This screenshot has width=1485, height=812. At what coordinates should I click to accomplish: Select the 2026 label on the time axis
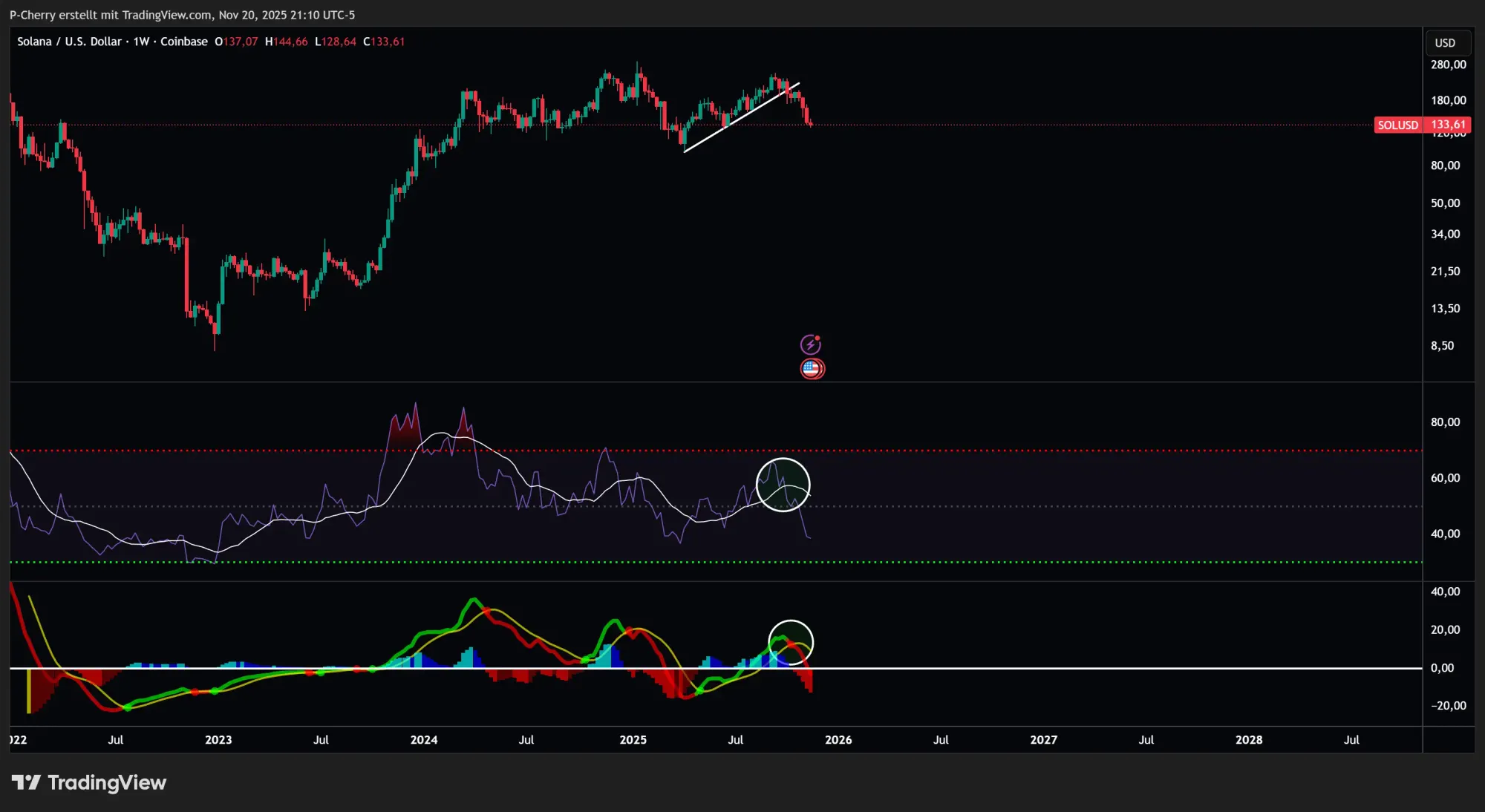(x=840, y=739)
